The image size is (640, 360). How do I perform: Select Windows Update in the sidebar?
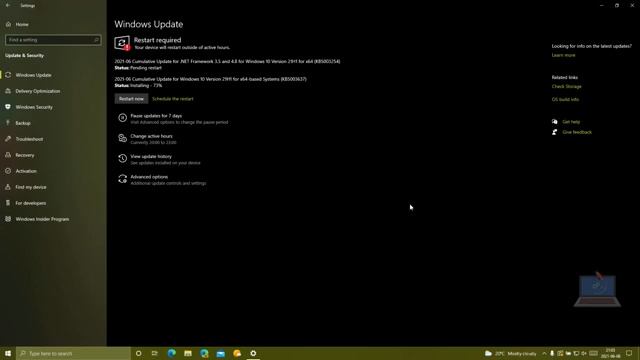click(x=33, y=75)
